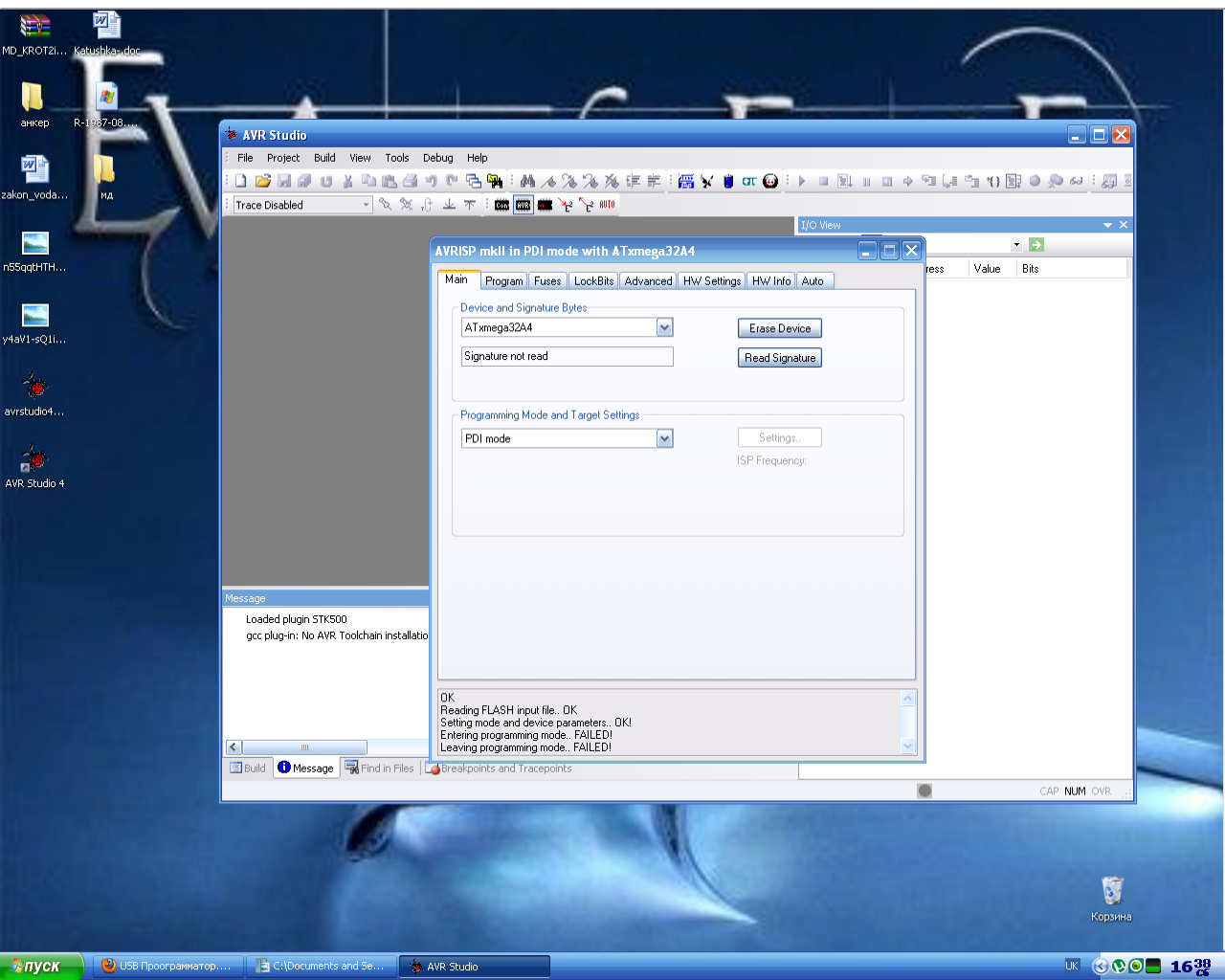1225x980 pixels.
Task: Click the cascade windows toolbar icon
Action: (474, 181)
